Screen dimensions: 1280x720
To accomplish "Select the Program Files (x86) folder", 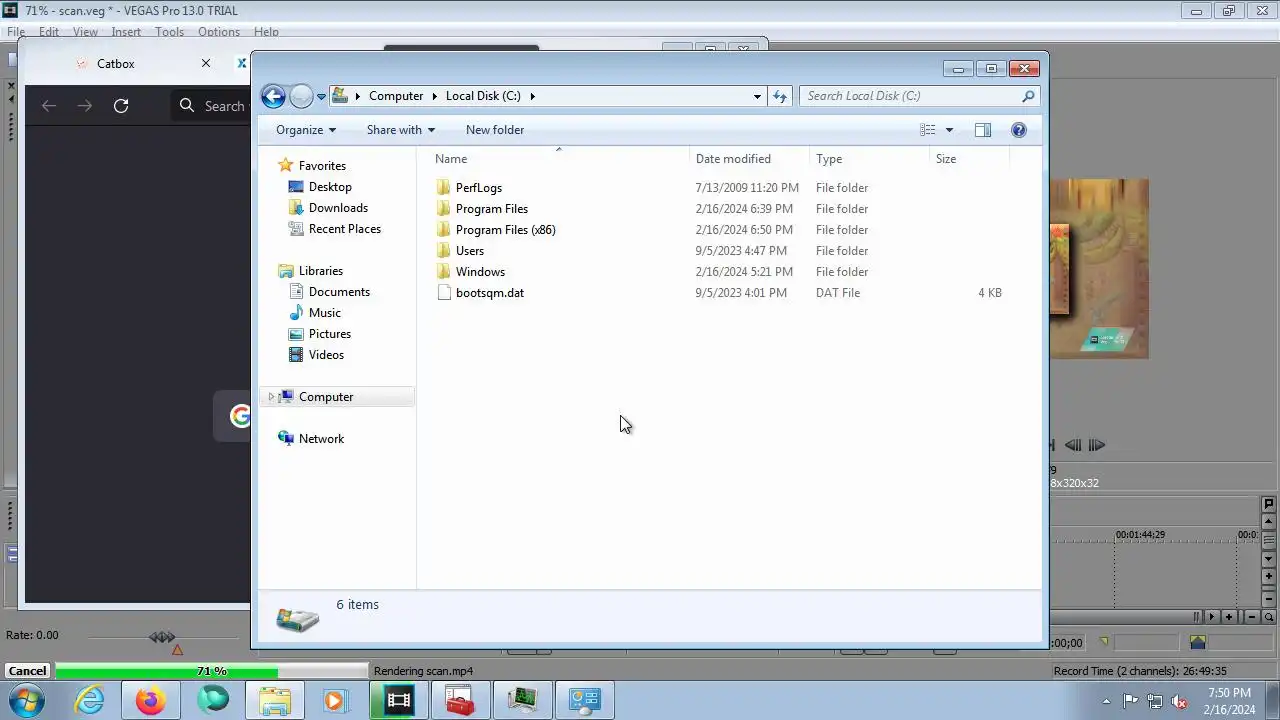I will point(506,230).
